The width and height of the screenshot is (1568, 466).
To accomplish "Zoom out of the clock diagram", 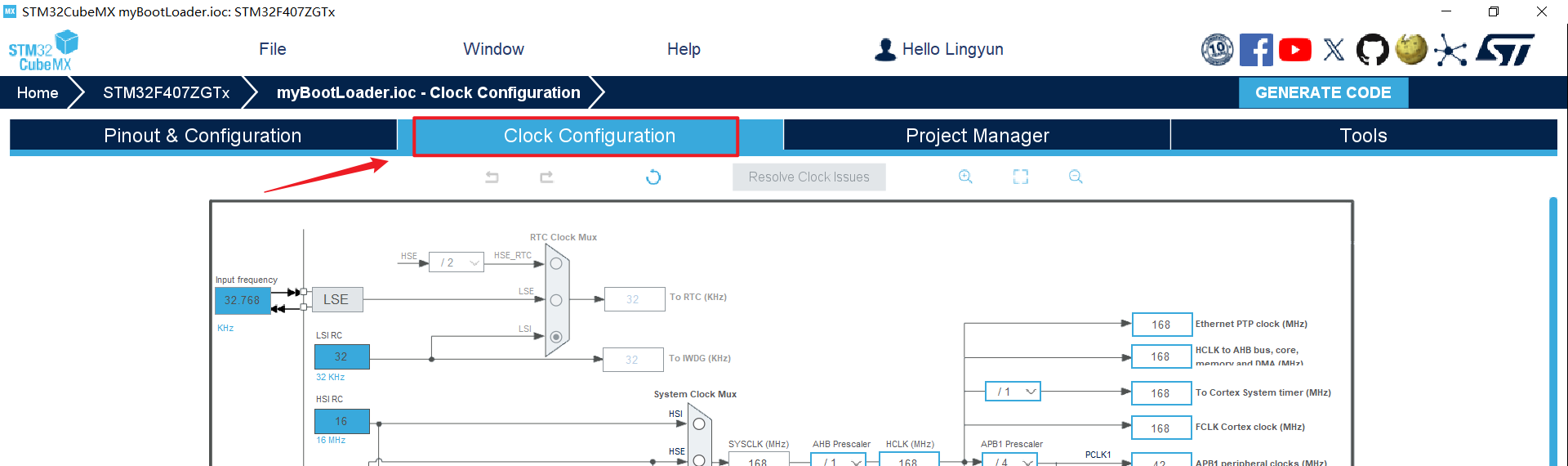I will [x=1076, y=177].
